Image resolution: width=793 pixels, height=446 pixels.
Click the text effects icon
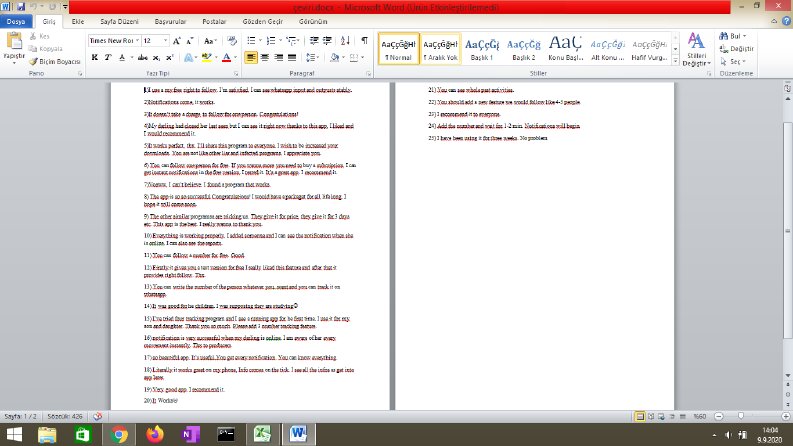click(189, 58)
